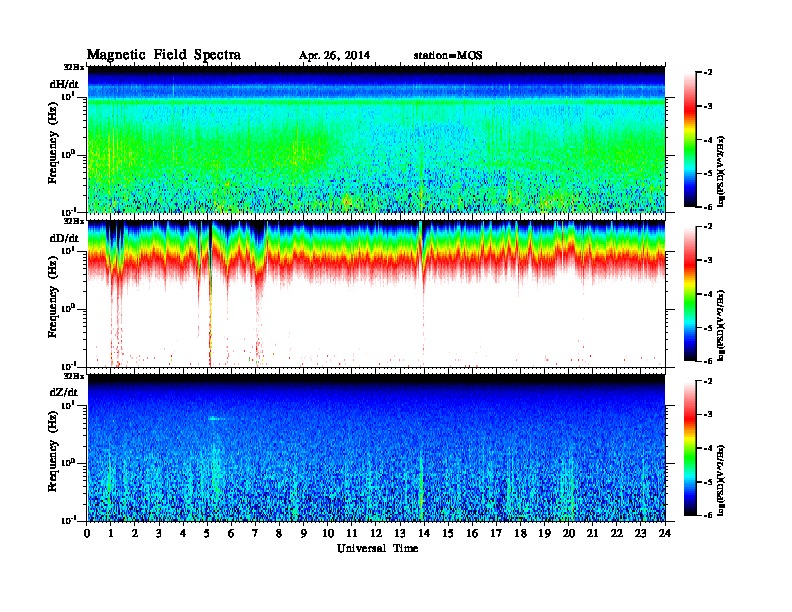Click hour "14" on the Universal Time axis
792x612 pixels.
pos(424,533)
